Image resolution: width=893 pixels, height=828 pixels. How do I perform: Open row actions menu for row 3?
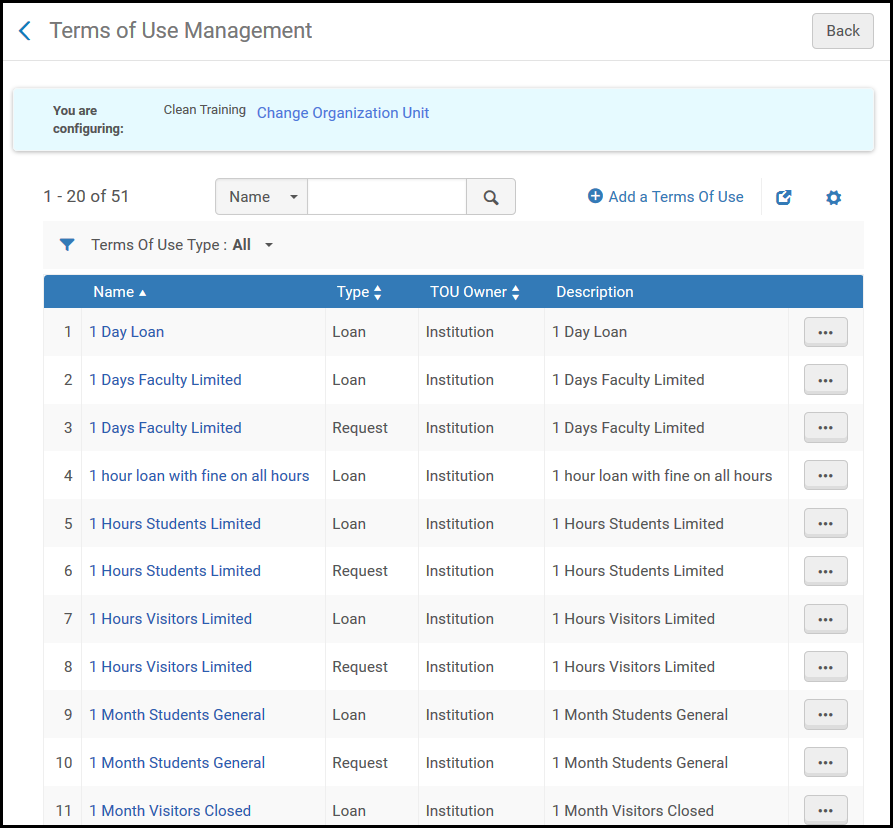pos(825,428)
